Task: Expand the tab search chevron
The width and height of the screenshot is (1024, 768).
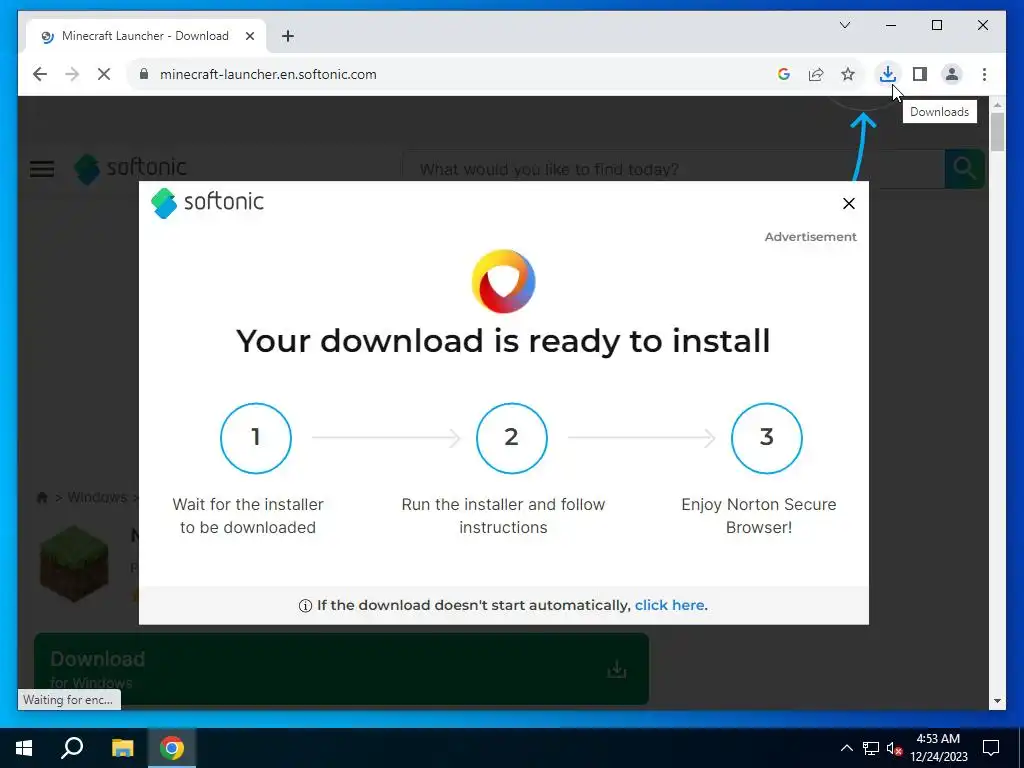Action: coord(844,25)
